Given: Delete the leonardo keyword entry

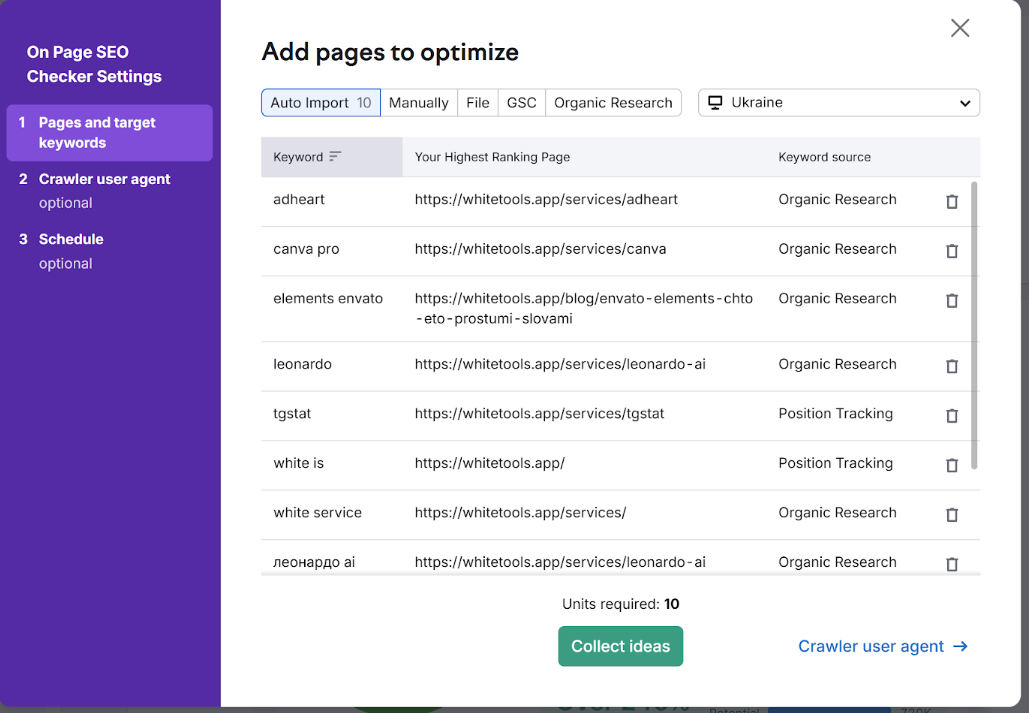Looking at the screenshot, I should click(951, 366).
